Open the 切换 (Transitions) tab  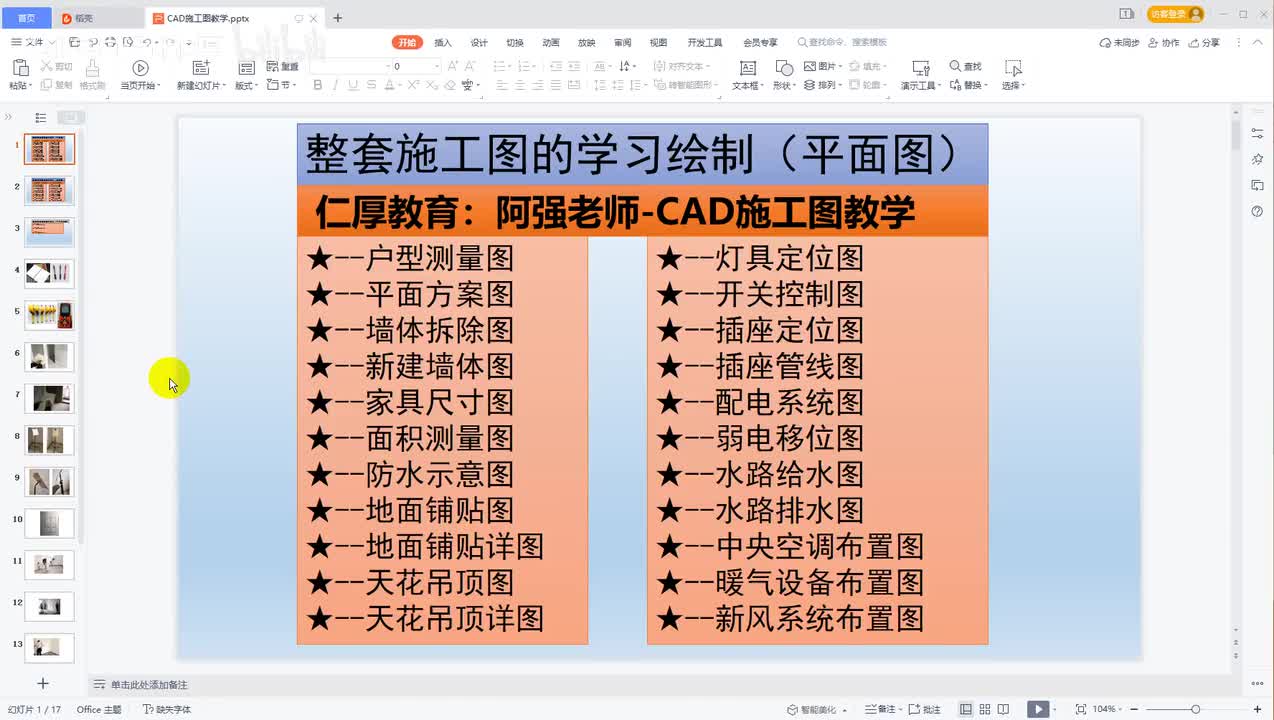coord(515,43)
